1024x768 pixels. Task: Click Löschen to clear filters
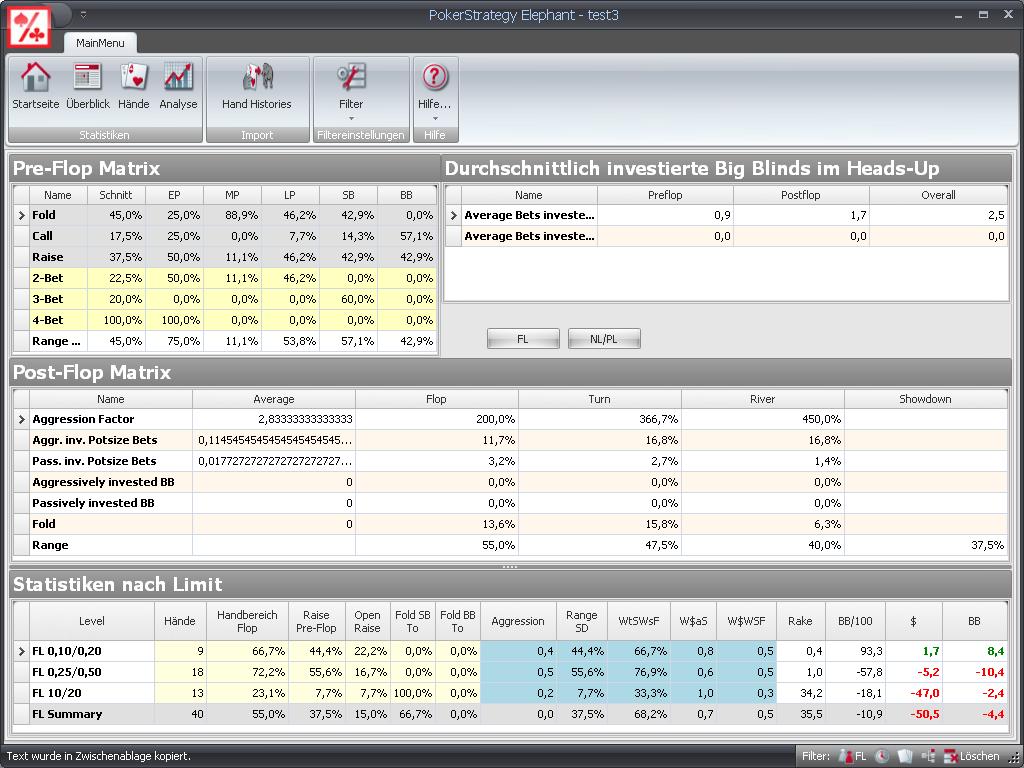pyautogui.click(x=972, y=756)
